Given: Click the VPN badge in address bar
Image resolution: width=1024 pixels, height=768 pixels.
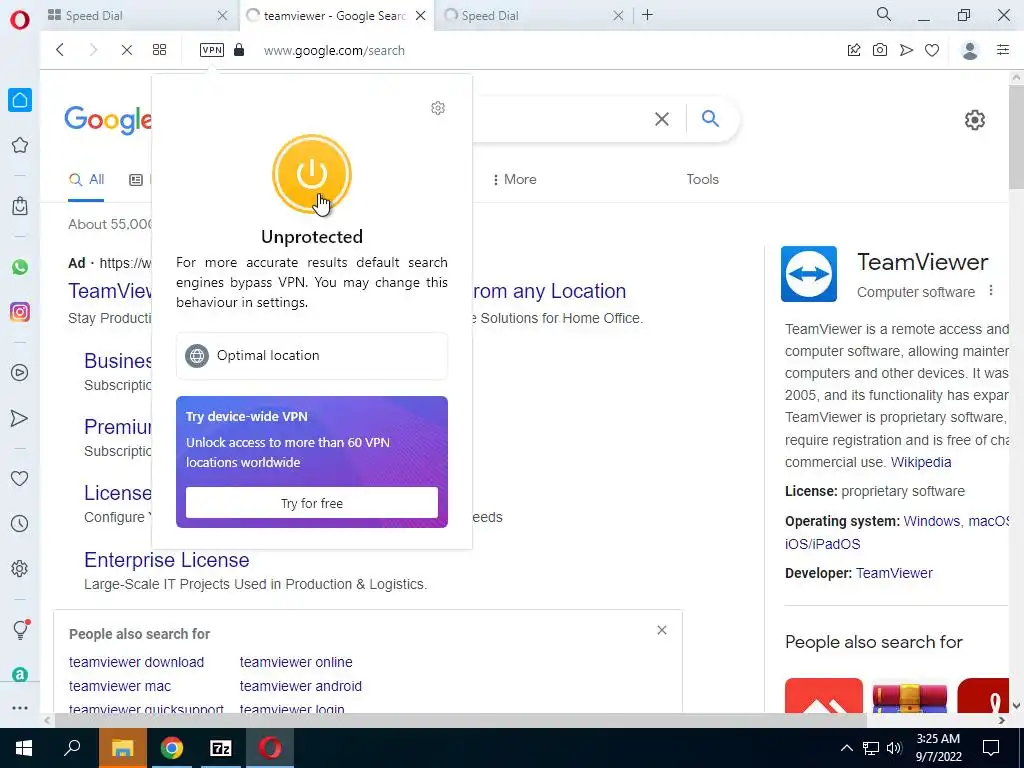Looking at the screenshot, I should click(212, 50).
